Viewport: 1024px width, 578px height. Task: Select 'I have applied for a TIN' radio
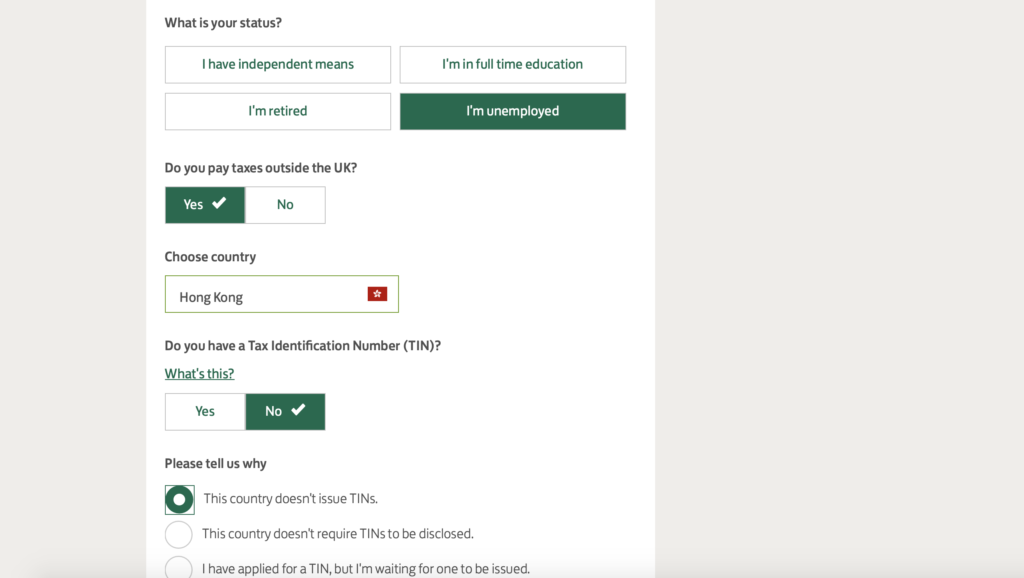point(178,567)
